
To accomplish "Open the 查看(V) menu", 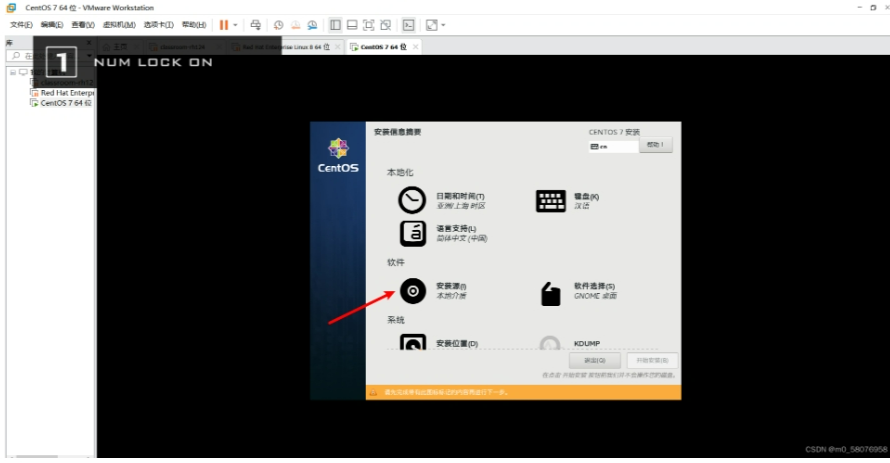I will click(83, 25).
